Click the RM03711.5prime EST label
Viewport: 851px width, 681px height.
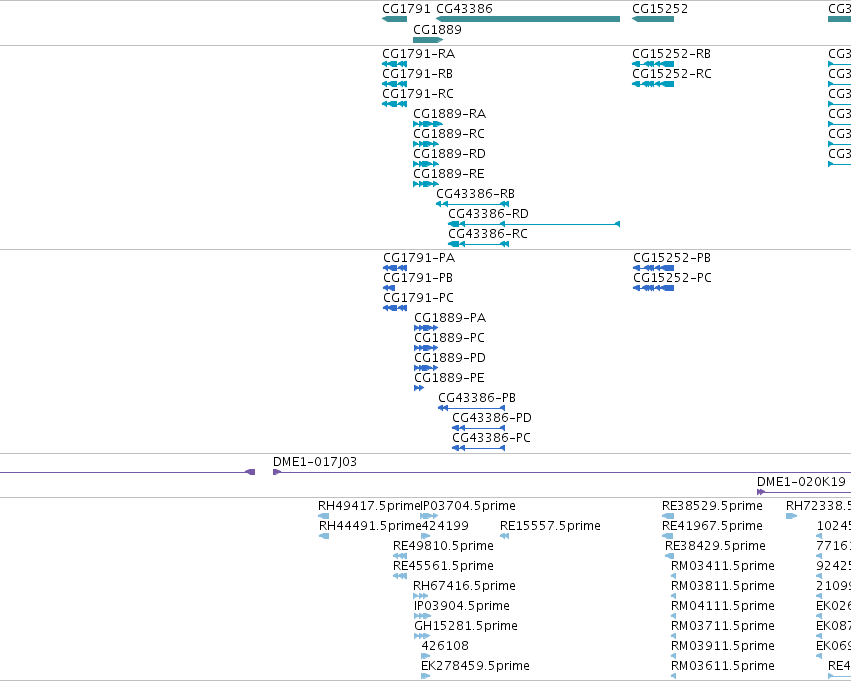pyautogui.click(x=723, y=627)
